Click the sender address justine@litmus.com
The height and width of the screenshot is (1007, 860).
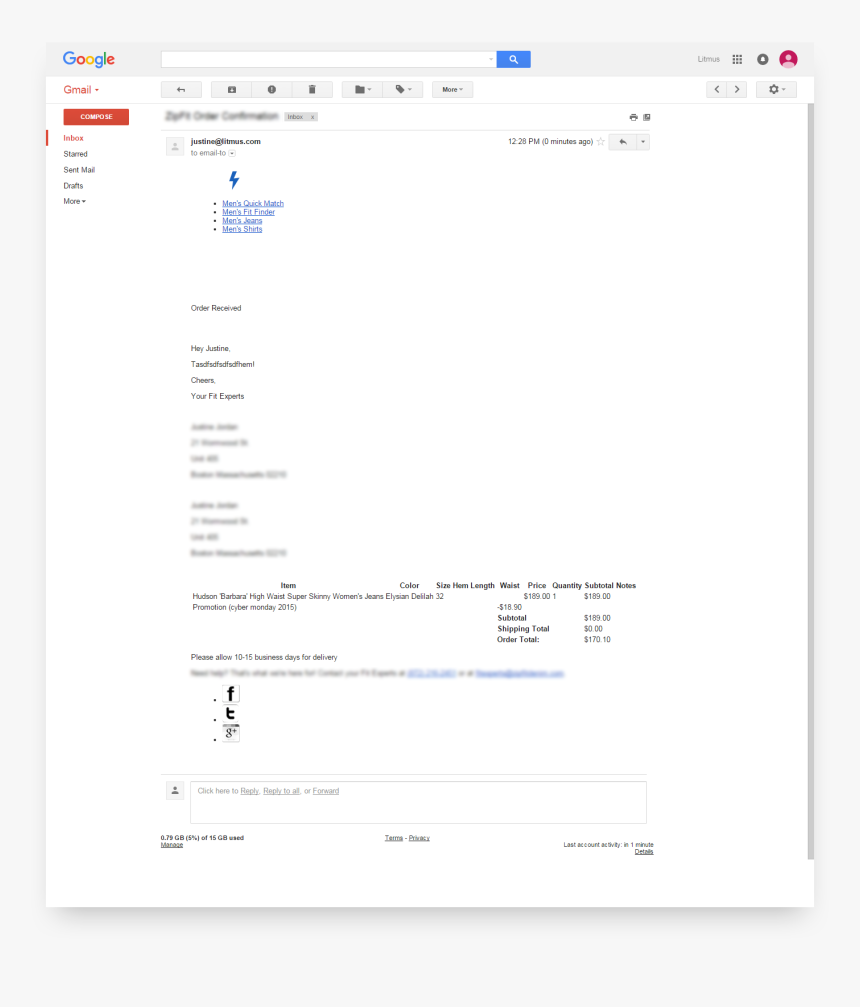coord(225,141)
